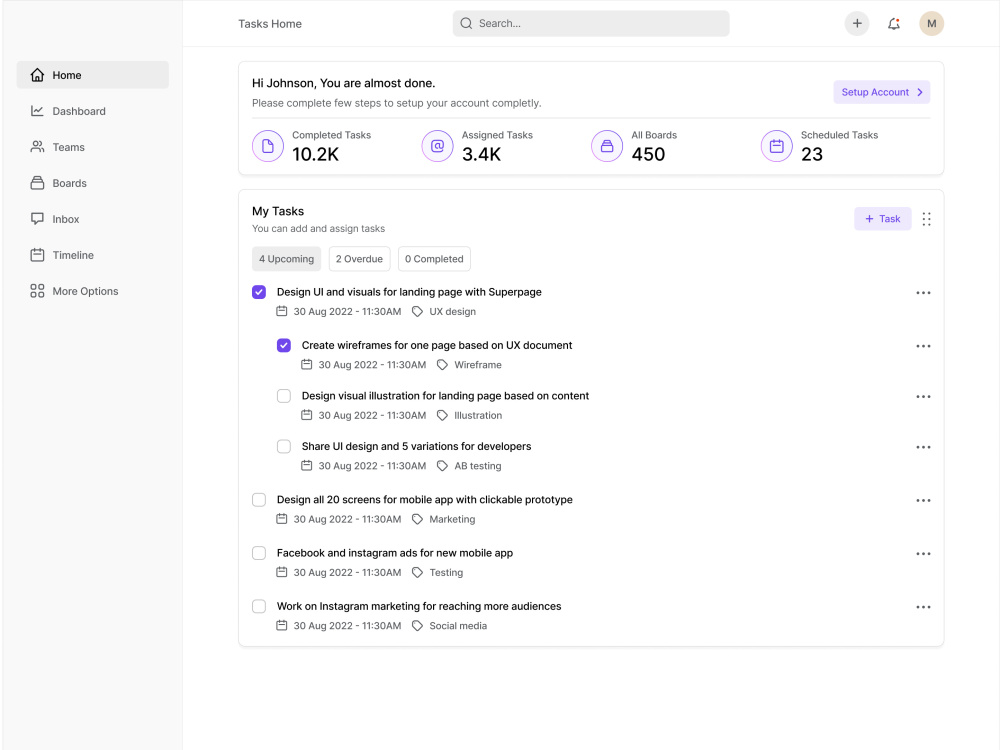Switch to the 2 Overdue tab
This screenshot has height=750, width=1000.
click(359, 259)
